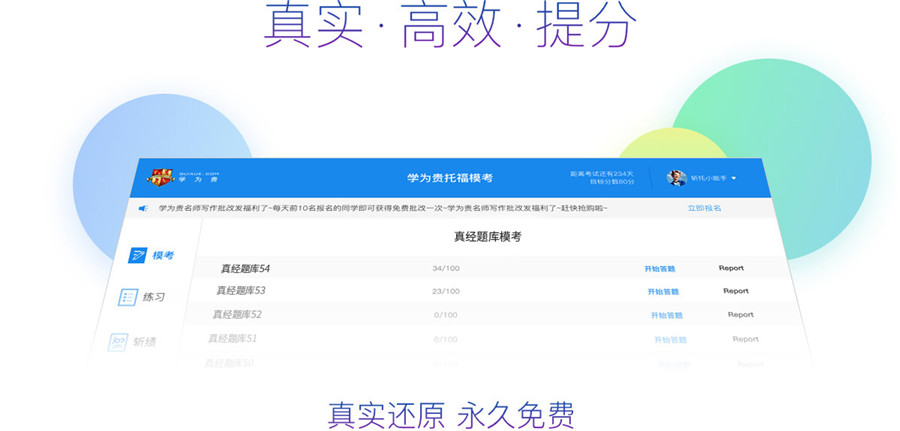Click the user avatar picture

677,178
